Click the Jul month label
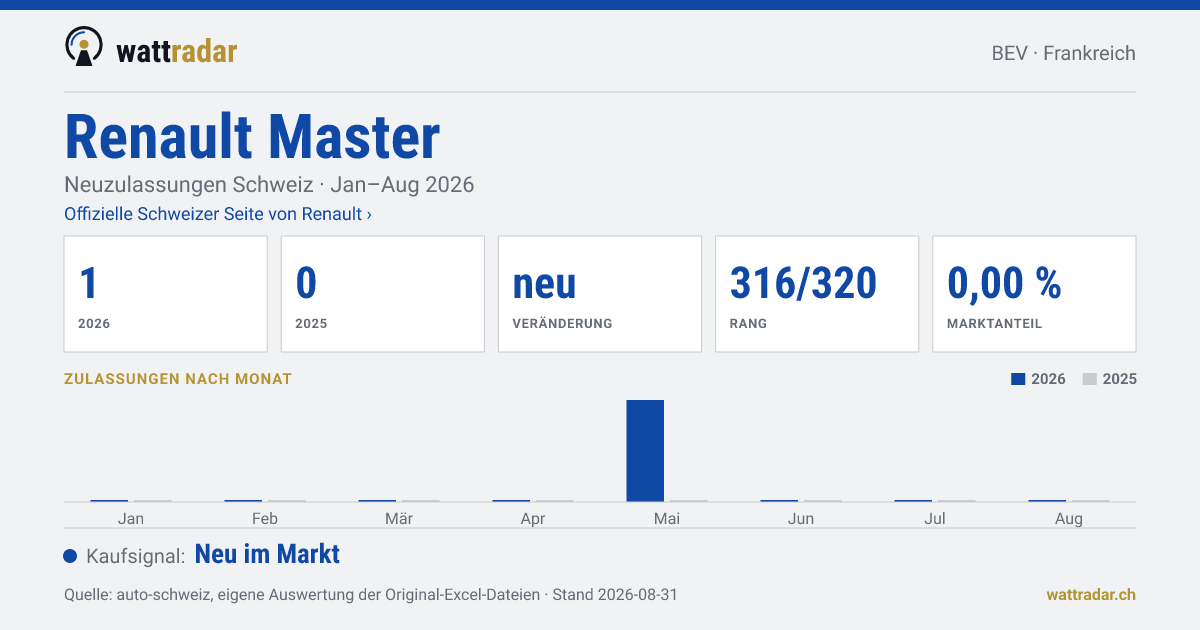Screen dimensions: 1200x630 pos(935,518)
